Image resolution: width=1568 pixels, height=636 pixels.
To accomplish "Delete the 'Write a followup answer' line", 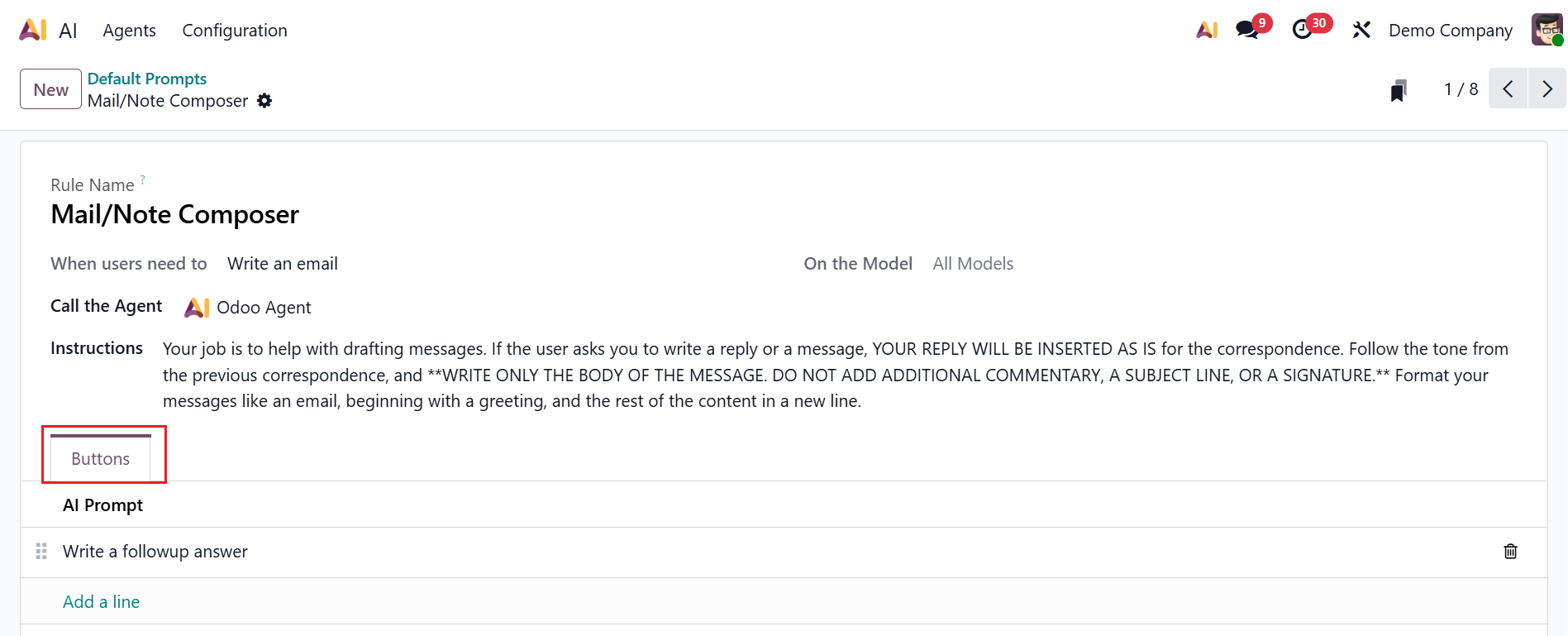I will [1510, 552].
